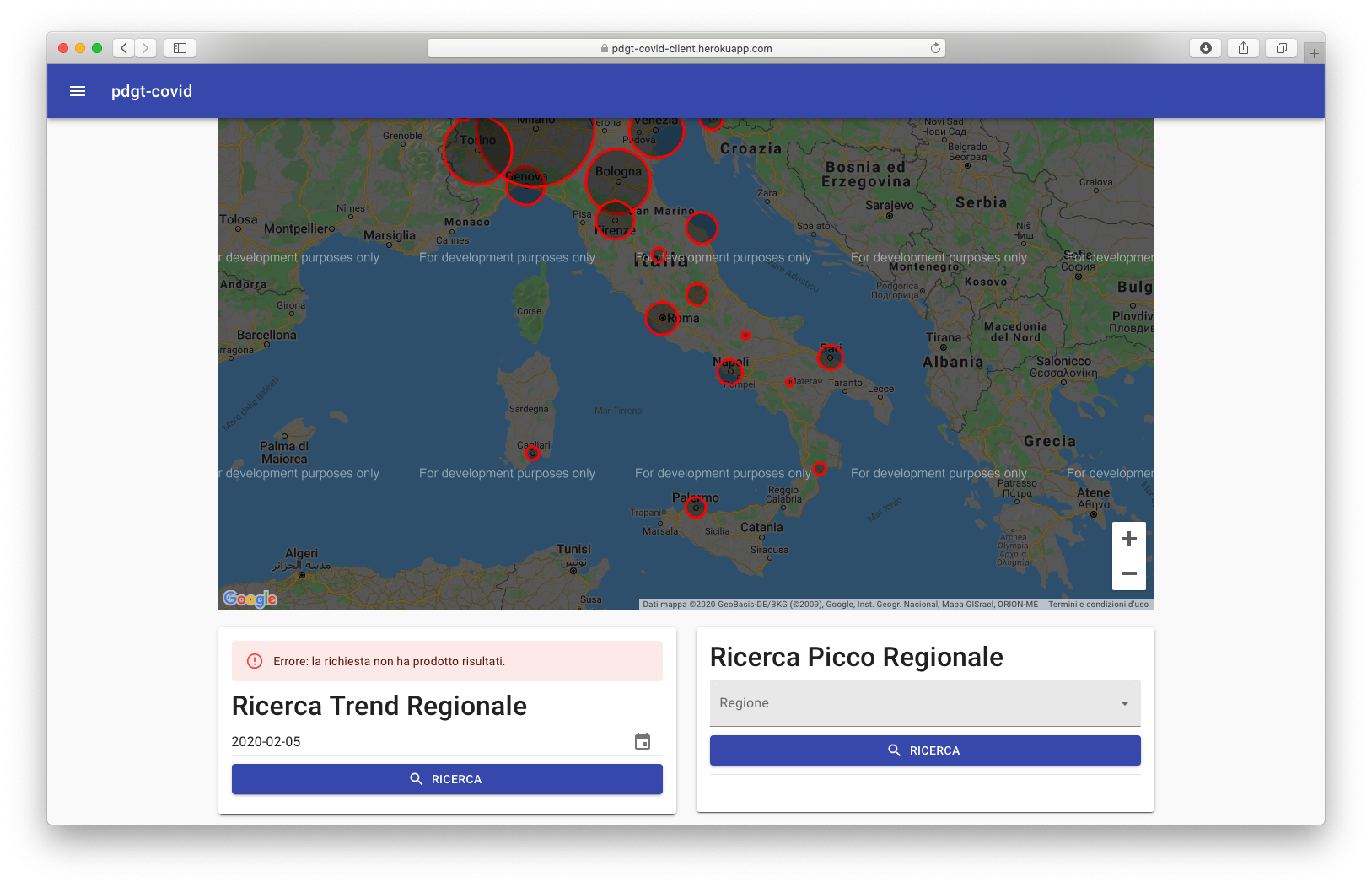
Task: Select the red circle over Bologna
Action: tap(618, 180)
